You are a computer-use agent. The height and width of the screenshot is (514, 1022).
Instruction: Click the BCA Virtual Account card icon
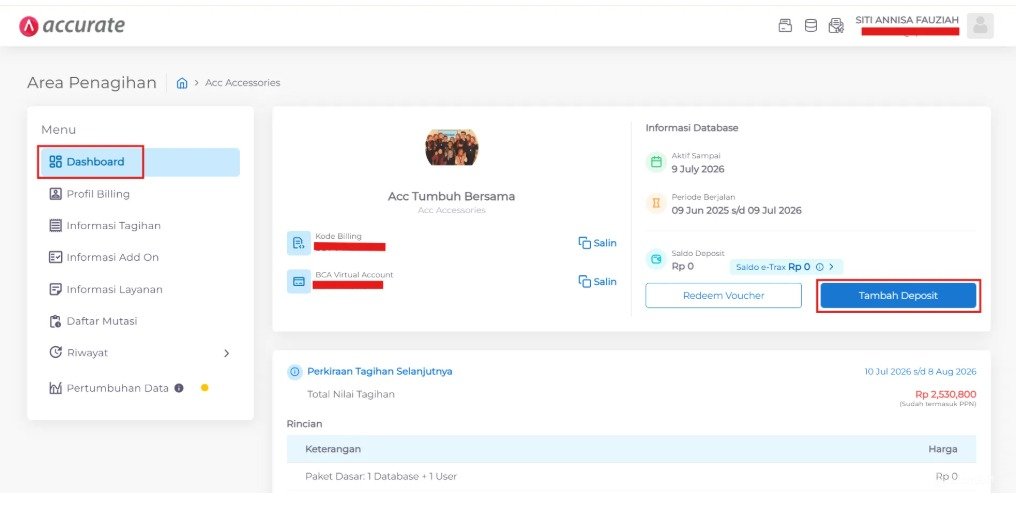pos(299,281)
